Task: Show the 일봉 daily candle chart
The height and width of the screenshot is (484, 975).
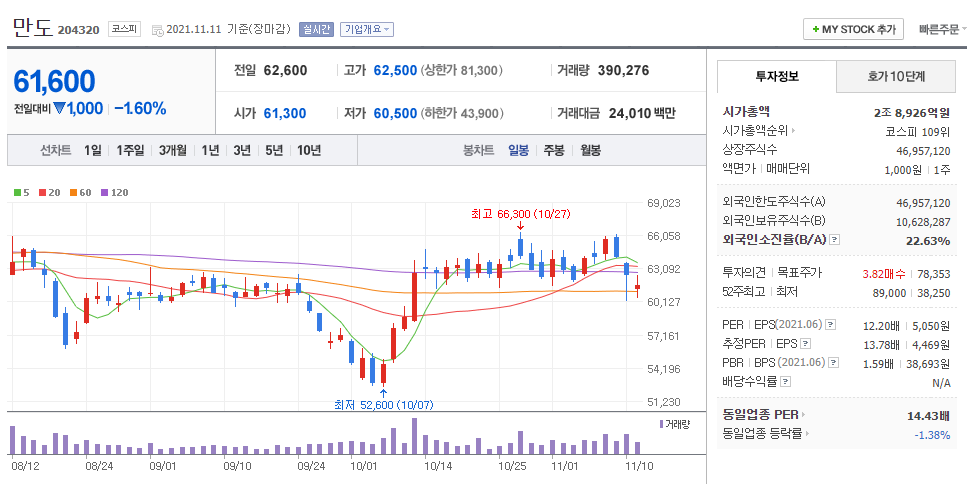Action: pos(519,150)
